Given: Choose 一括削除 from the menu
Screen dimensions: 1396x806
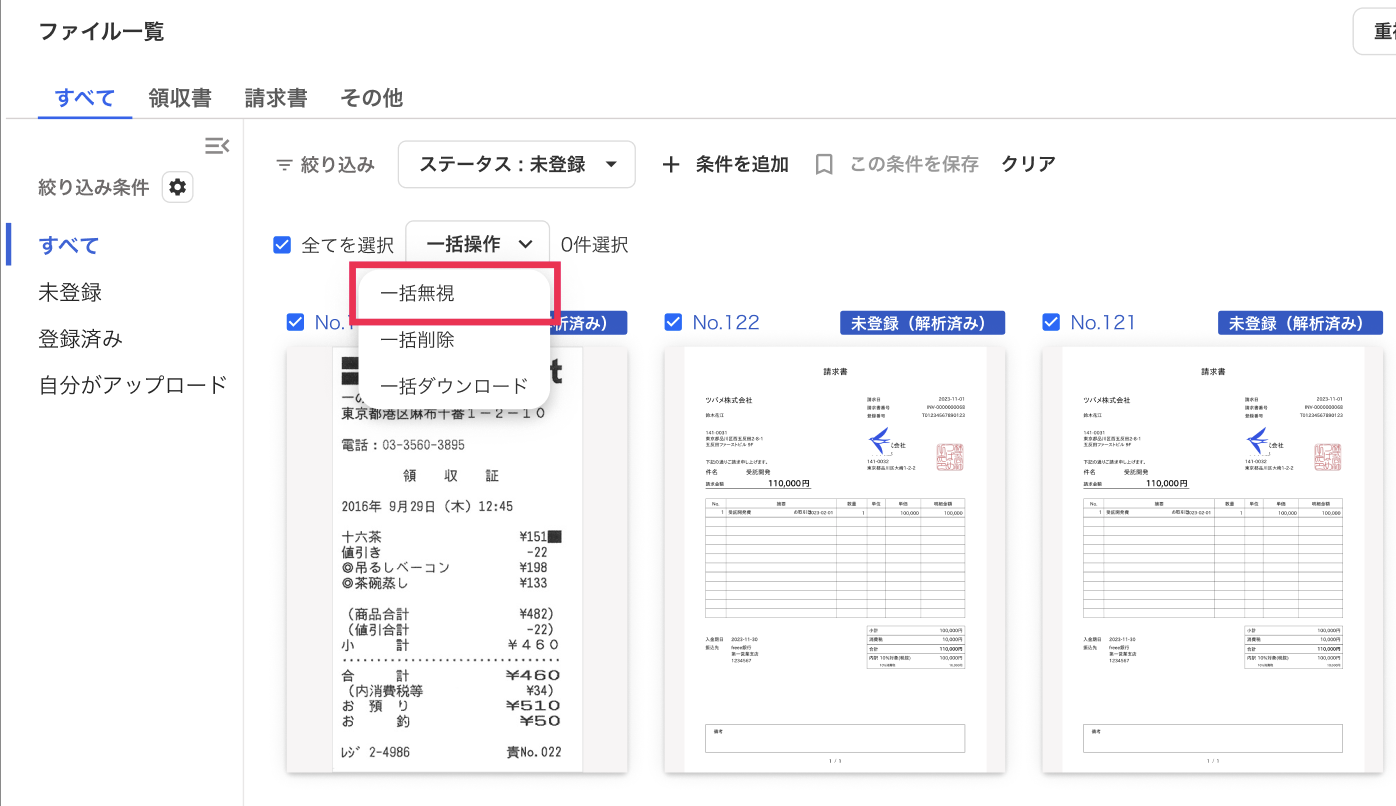Looking at the screenshot, I should pos(454,340).
